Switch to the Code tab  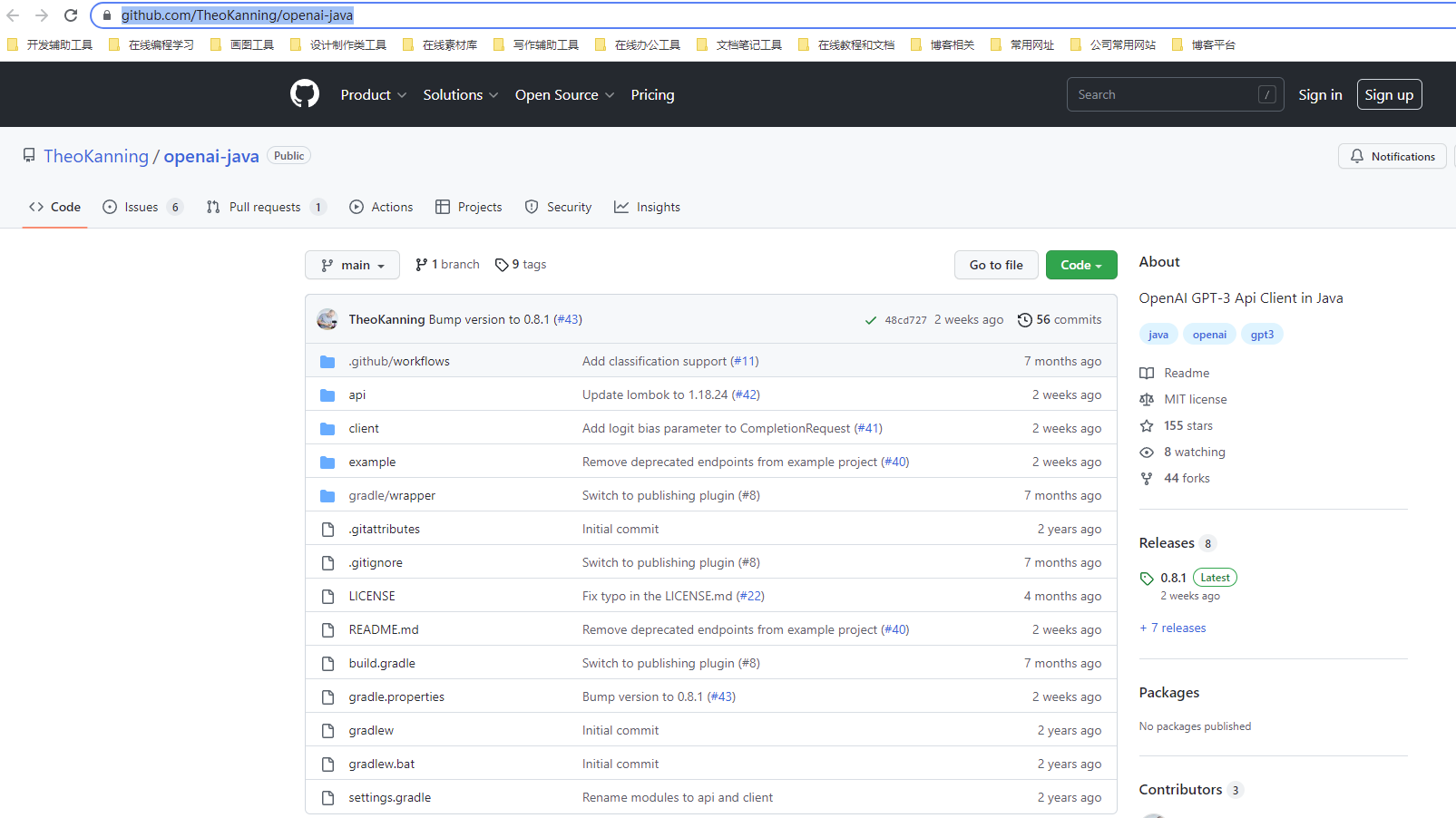click(54, 207)
